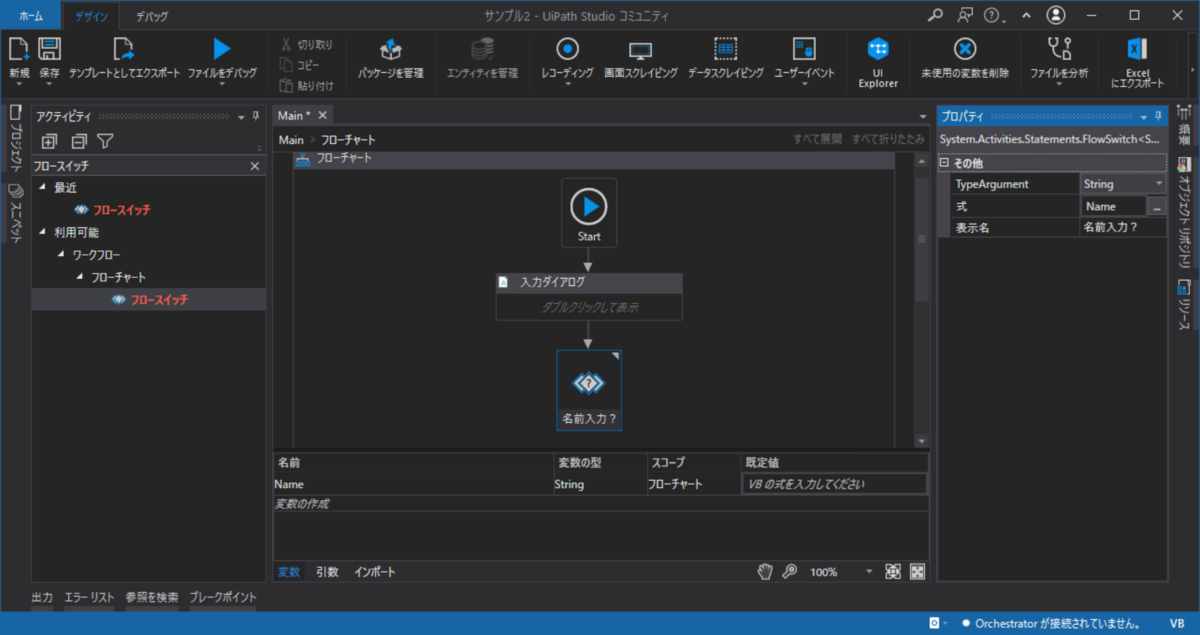
Task: Click すべて折りたたみ in designer
Action: tap(888, 140)
